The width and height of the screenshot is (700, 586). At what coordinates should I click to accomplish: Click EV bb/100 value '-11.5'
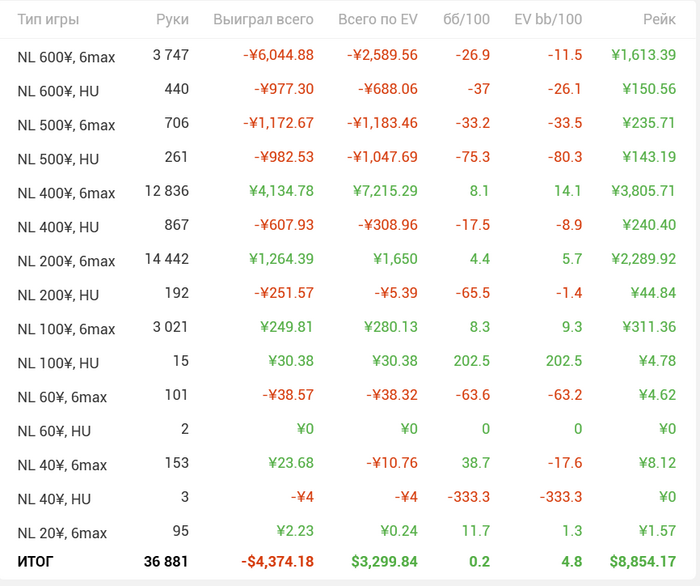565,55
